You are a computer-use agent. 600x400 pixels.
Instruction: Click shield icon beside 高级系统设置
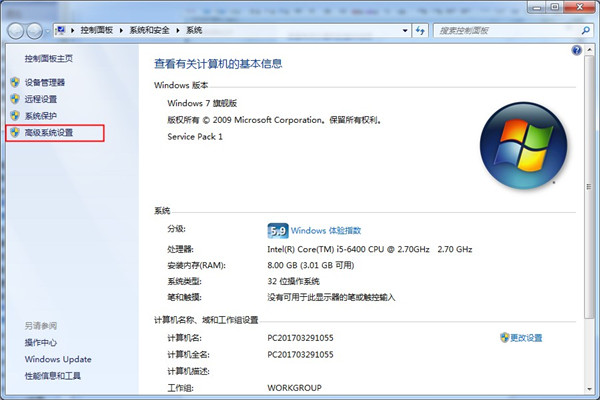(15, 132)
